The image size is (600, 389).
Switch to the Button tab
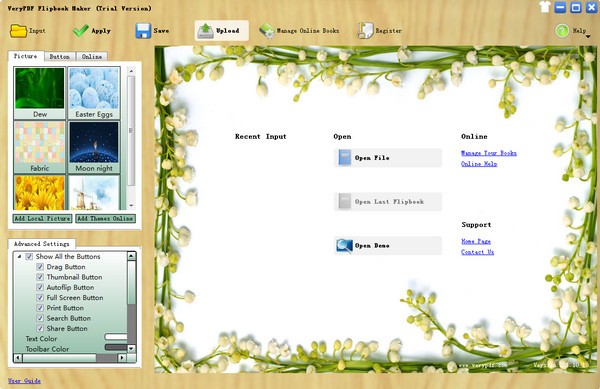pyautogui.click(x=60, y=57)
